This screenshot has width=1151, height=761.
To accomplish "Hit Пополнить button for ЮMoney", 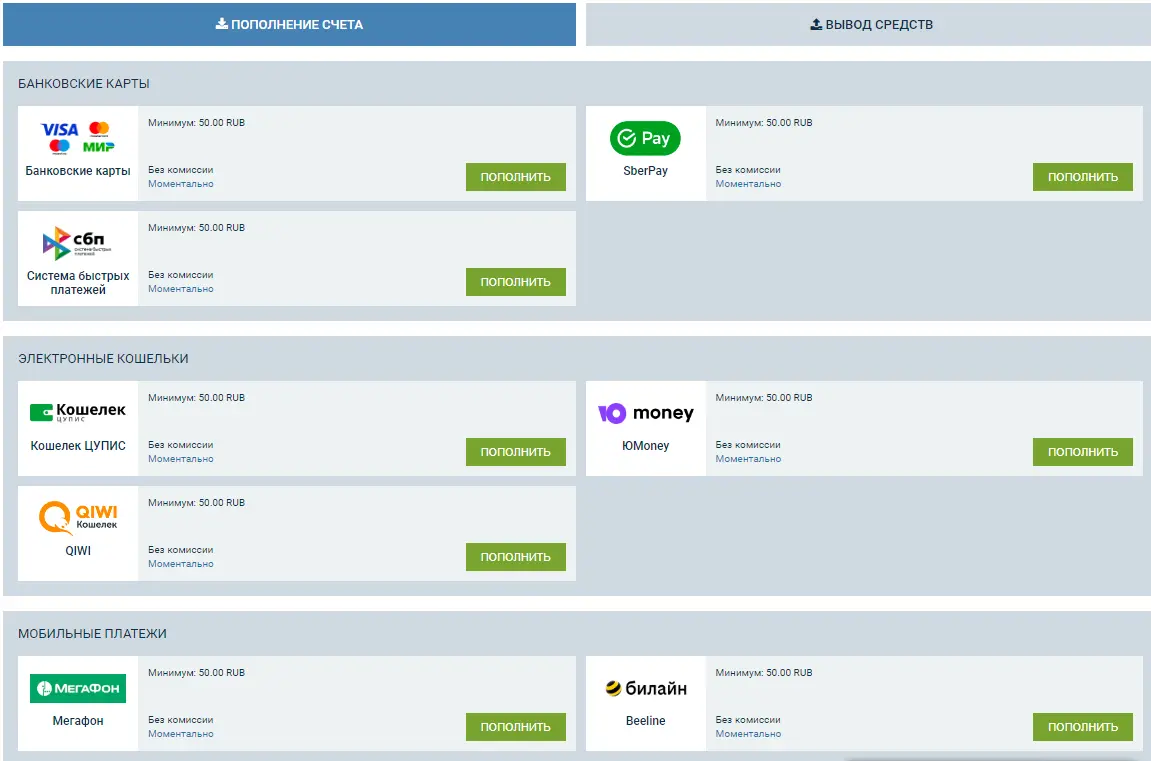I will coord(1082,452).
